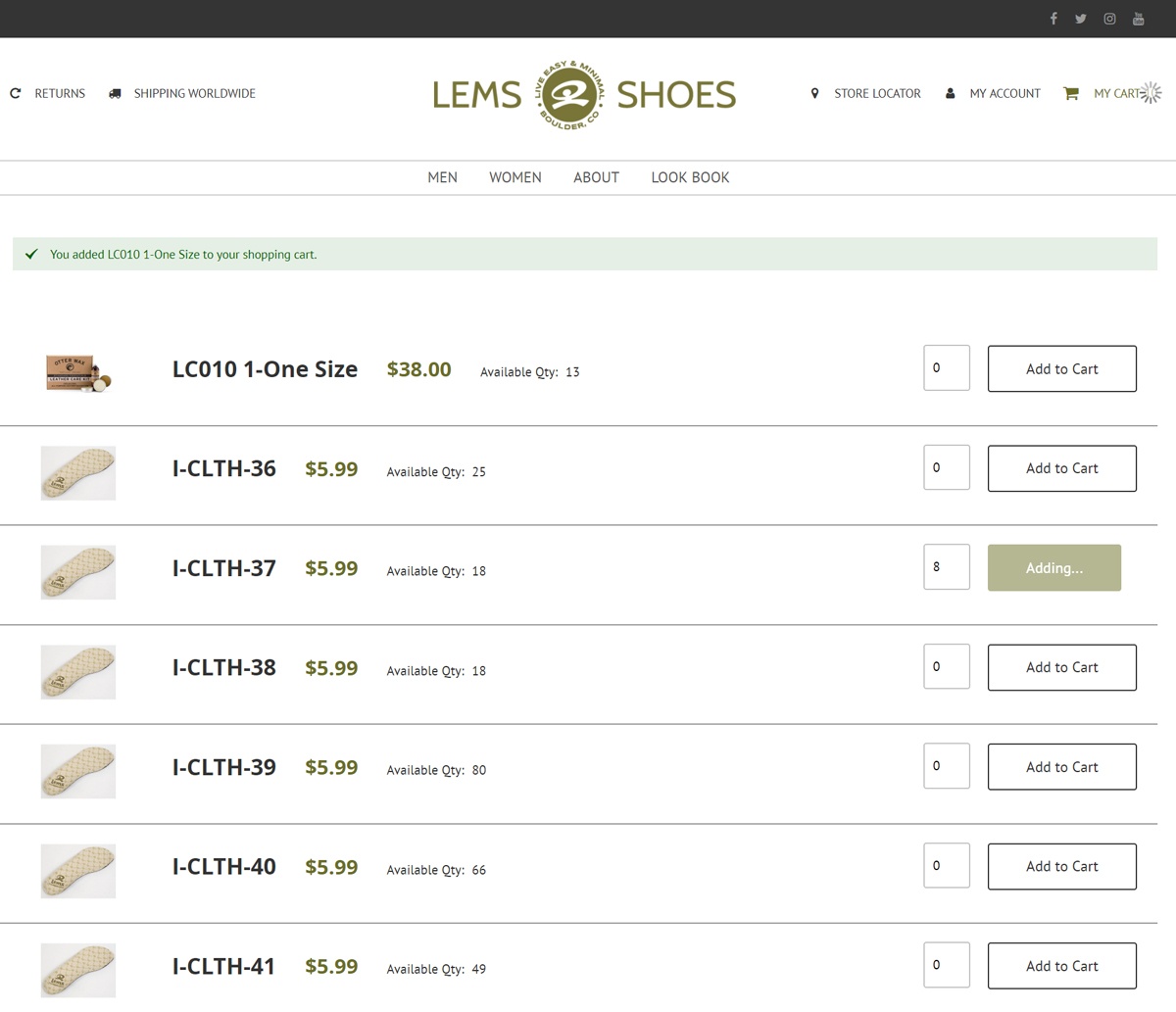Screen dimensions: 1176x1012
Task: Open the Facebook social icon
Action: click(1053, 19)
